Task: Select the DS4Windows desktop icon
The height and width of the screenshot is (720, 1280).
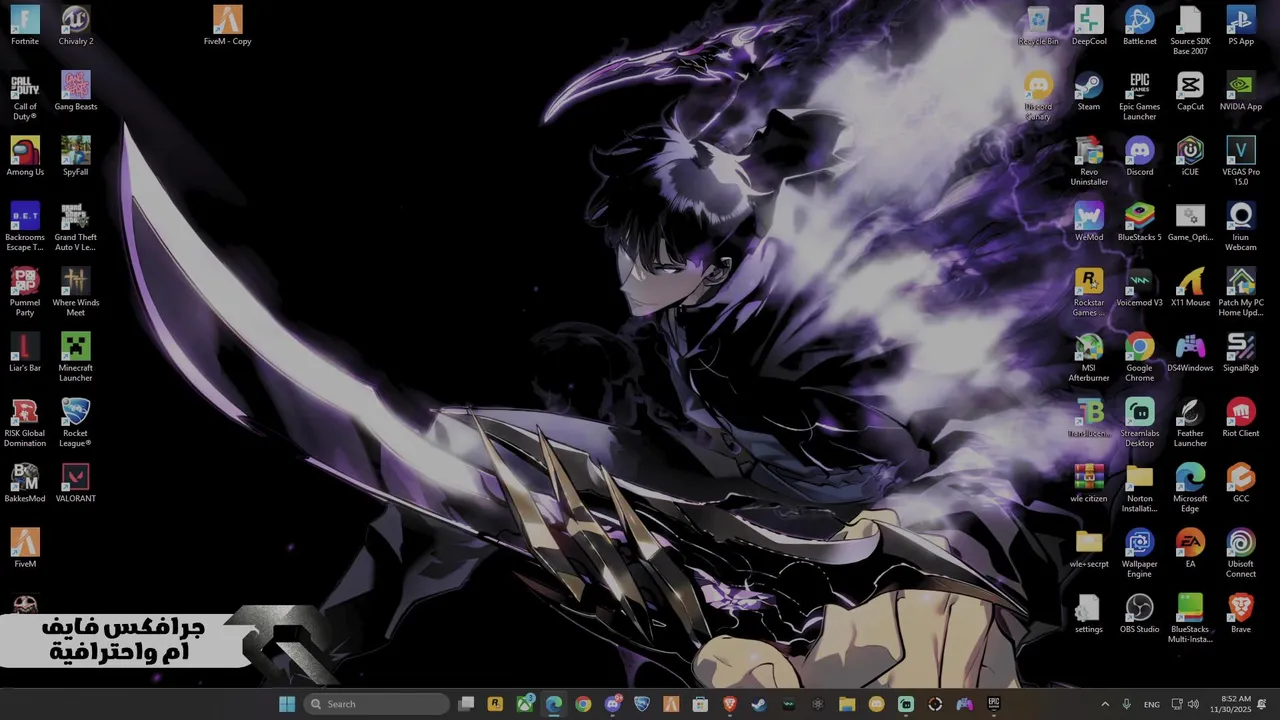Action: point(1190,353)
